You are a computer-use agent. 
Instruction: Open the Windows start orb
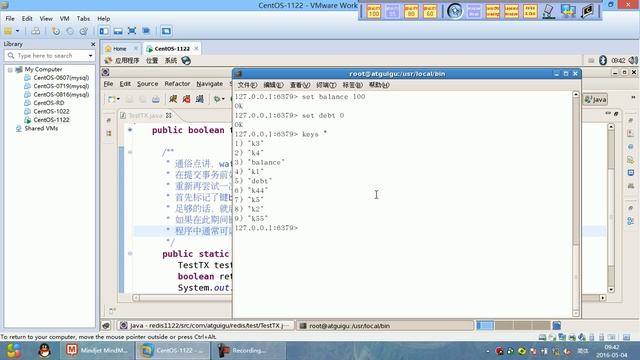pos(14,351)
